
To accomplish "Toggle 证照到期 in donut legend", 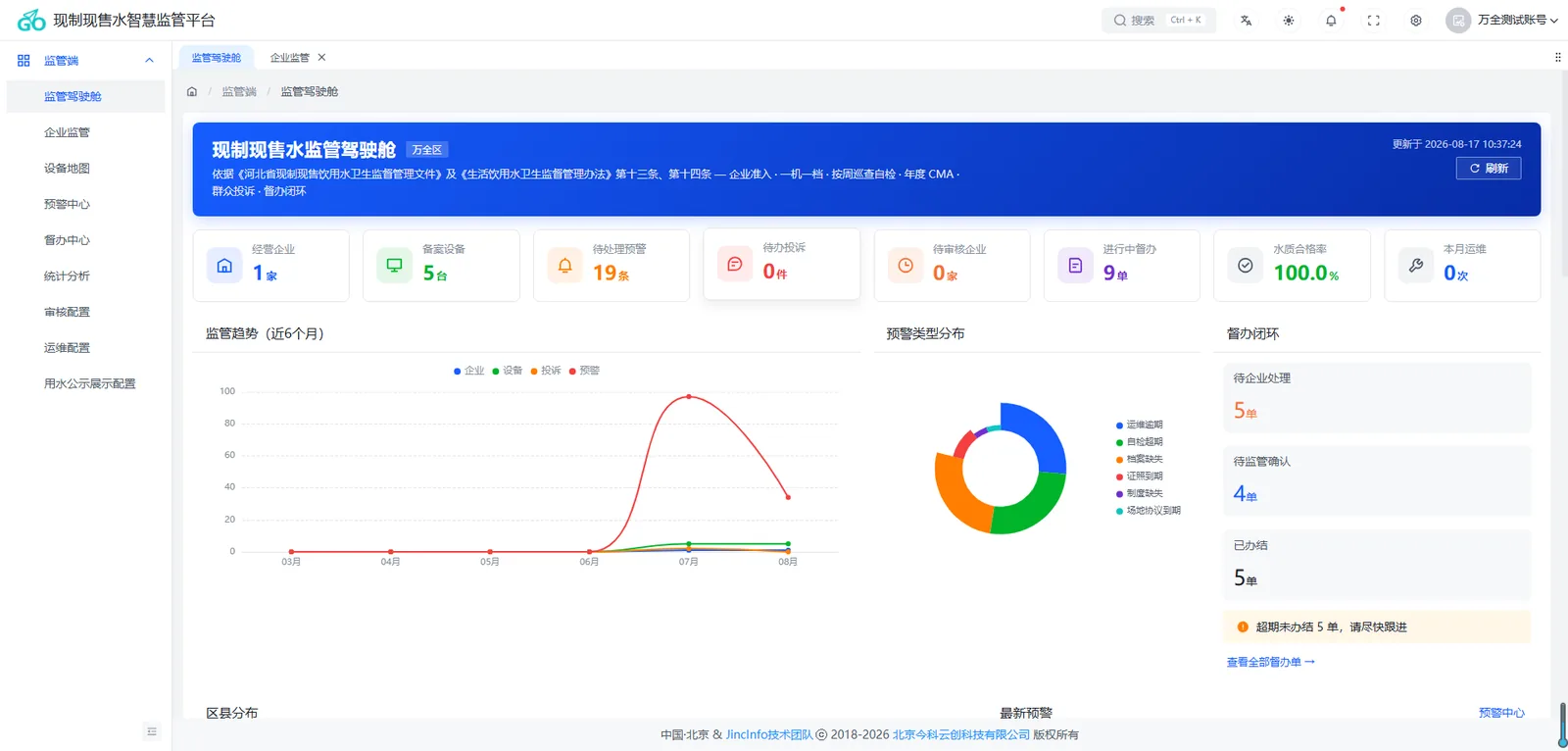I will coord(1140,476).
